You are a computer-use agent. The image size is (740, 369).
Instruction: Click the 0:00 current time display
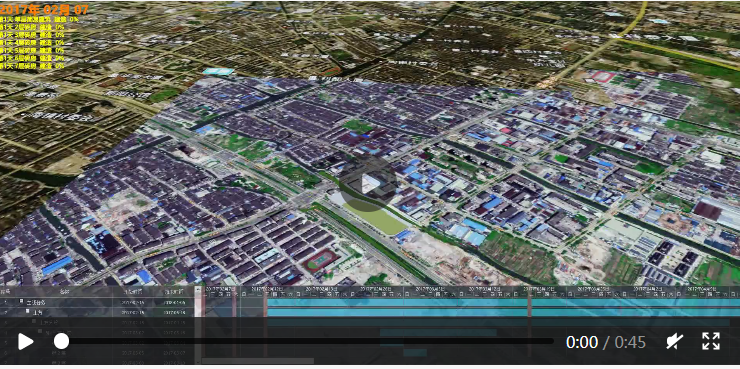coord(582,342)
